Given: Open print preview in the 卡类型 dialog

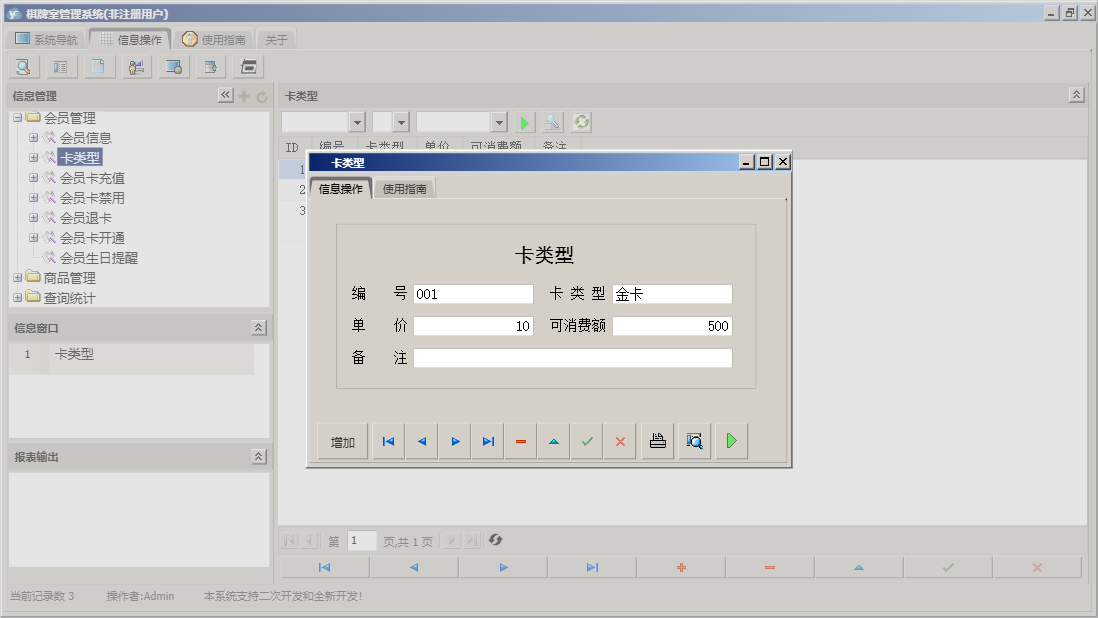Looking at the screenshot, I should click(694, 440).
